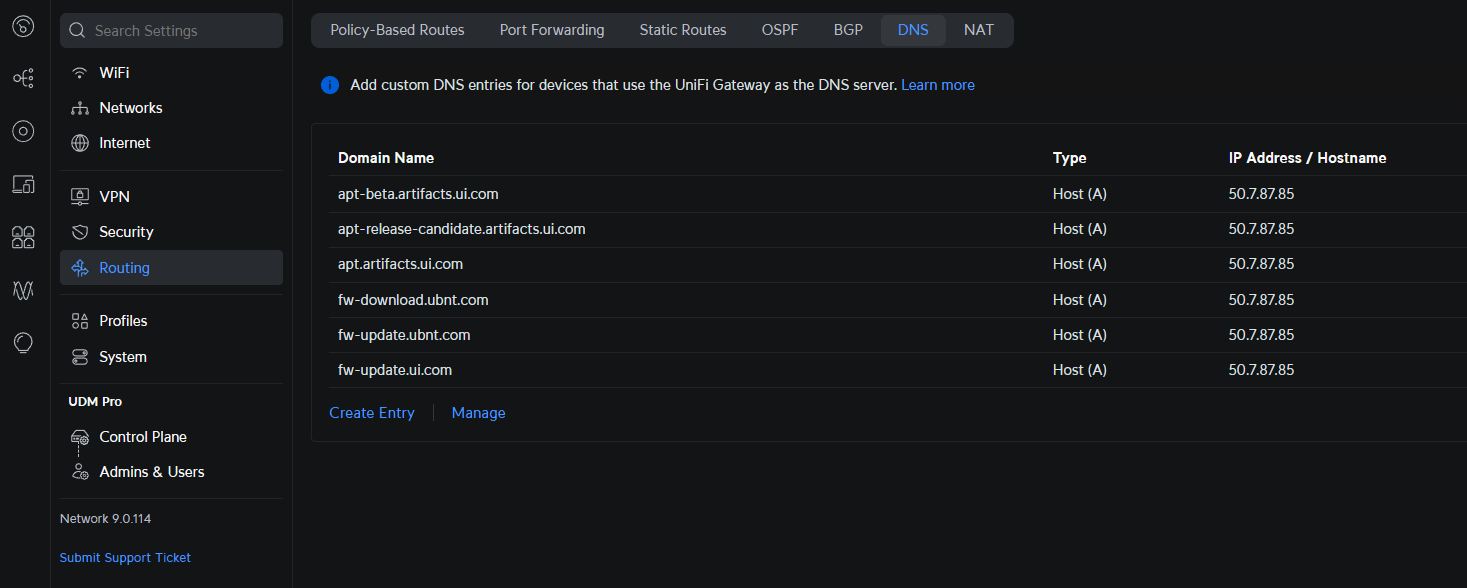The width and height of the screenshot is (1467, 588).
Task: Select the apt-release-candidate.artifacts.ui.com domain entry
Action: [462, 229]
